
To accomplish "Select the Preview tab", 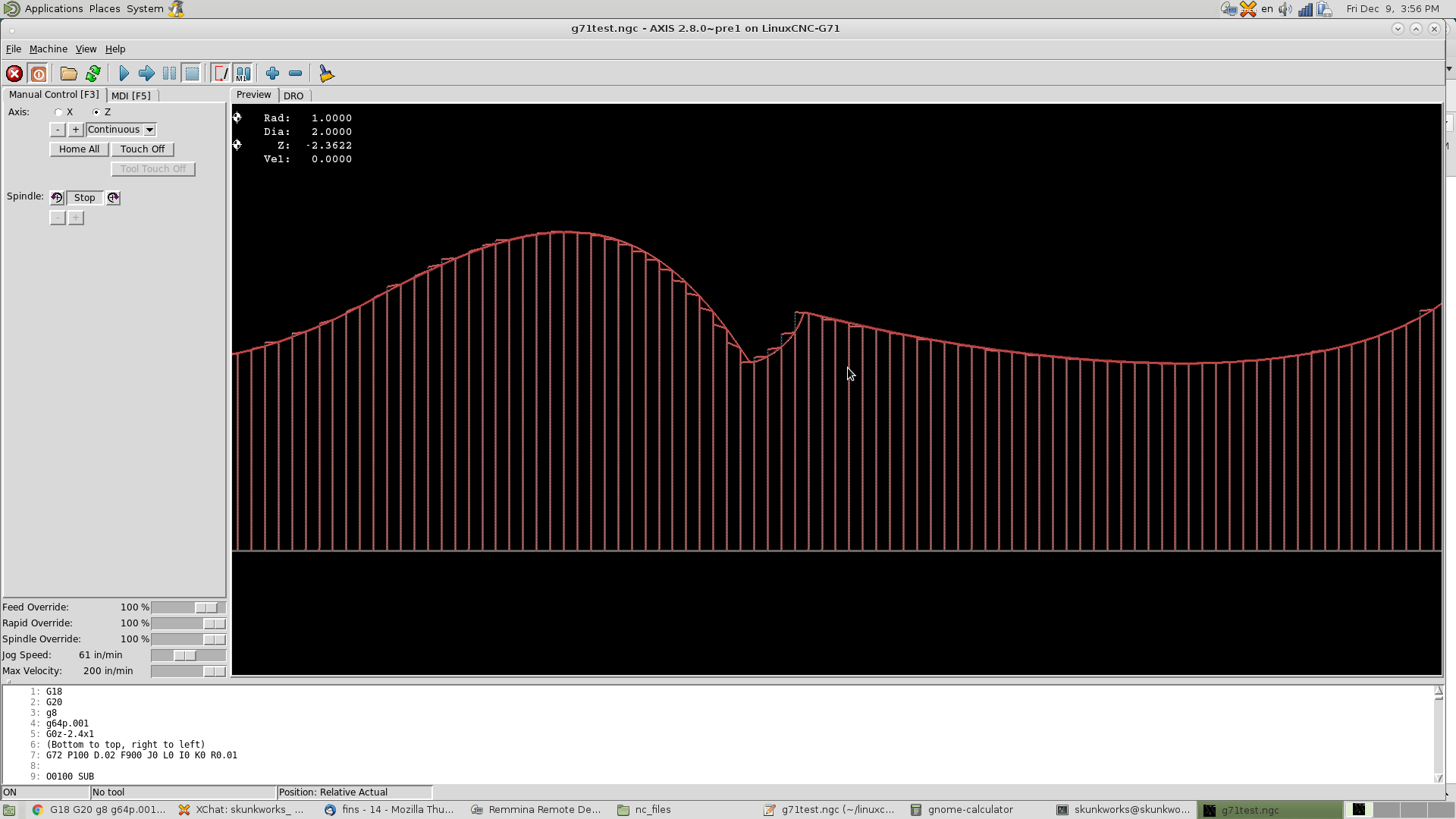I will click(x=253, y=95).
